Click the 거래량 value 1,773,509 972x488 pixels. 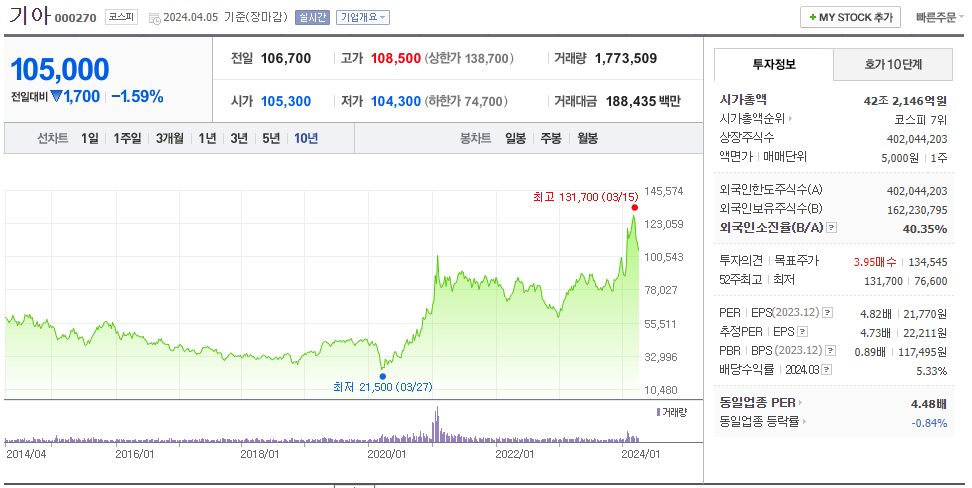[625, 58]
